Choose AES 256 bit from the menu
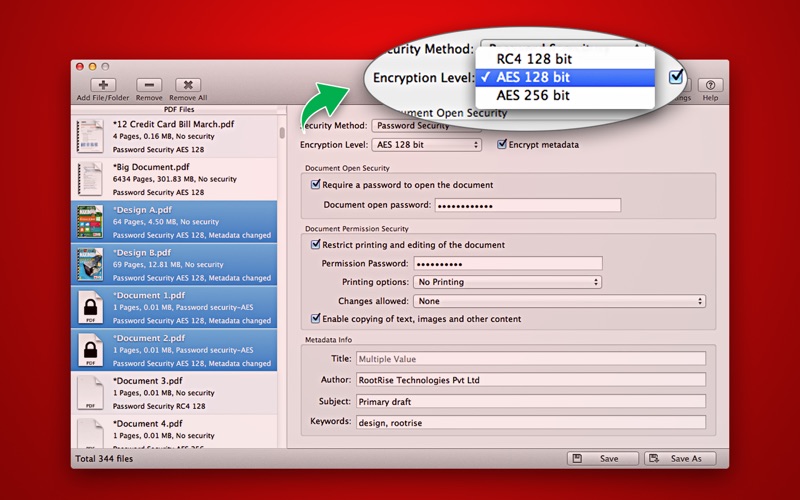800x500 pixels. (533, 96)
